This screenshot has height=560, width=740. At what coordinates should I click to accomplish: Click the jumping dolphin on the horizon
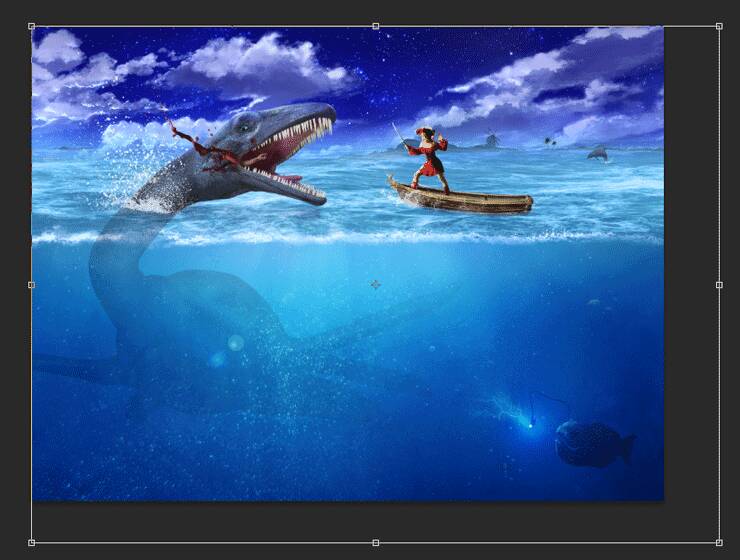[x=597, y=153]
